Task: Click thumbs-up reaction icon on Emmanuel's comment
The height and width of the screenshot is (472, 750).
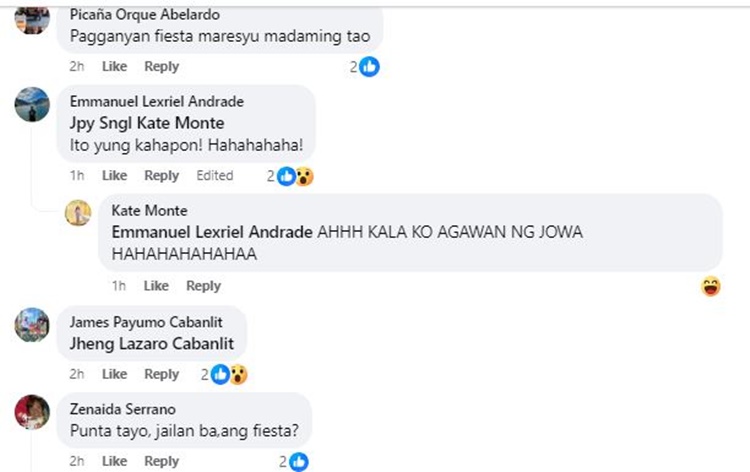Action: click(x=286, y=176)
